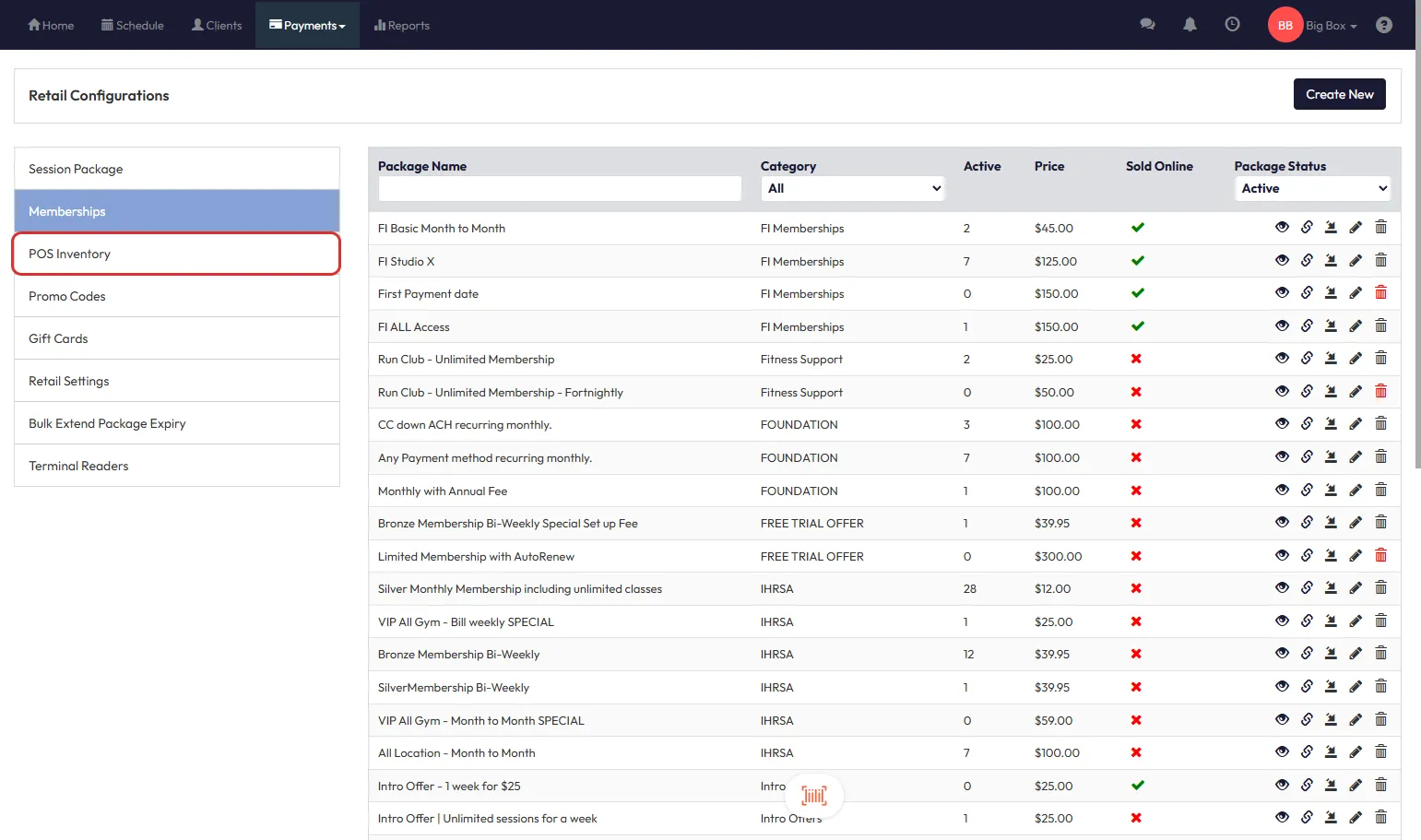
Task: Click the Create New button
Action: [1339, 94]
